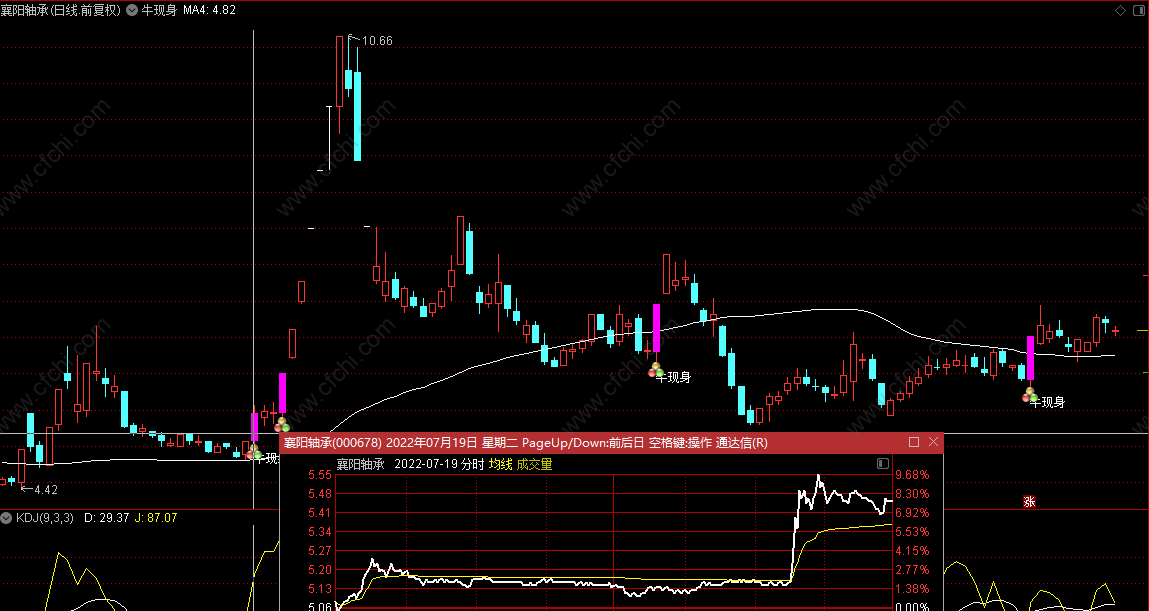Click the diamond icon at top right
This screenshot has height=611, width=1149.
click(x=1120, y=10)
